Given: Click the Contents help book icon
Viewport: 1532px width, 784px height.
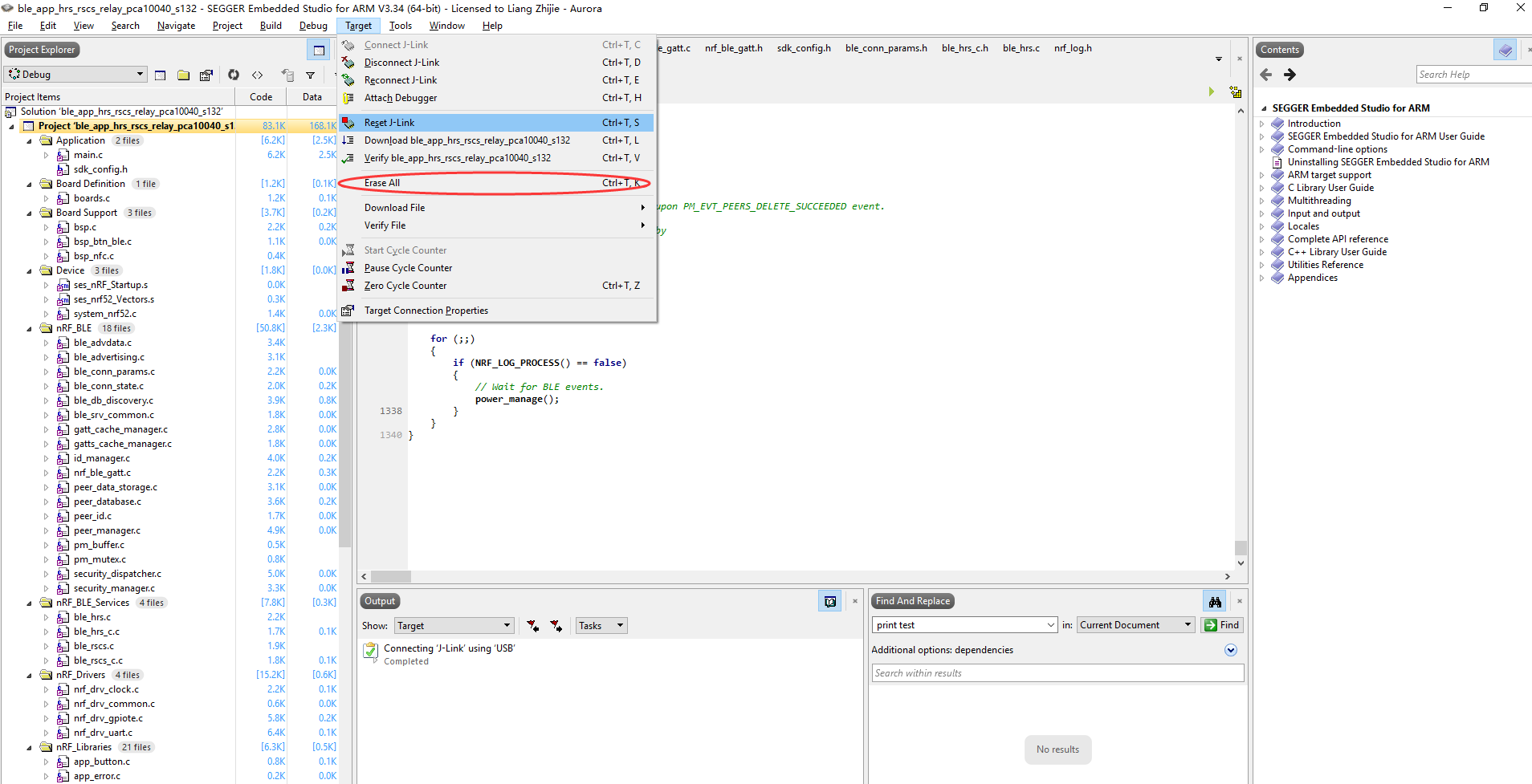Looking at the screenshot, I should [x=1505, y=50].
